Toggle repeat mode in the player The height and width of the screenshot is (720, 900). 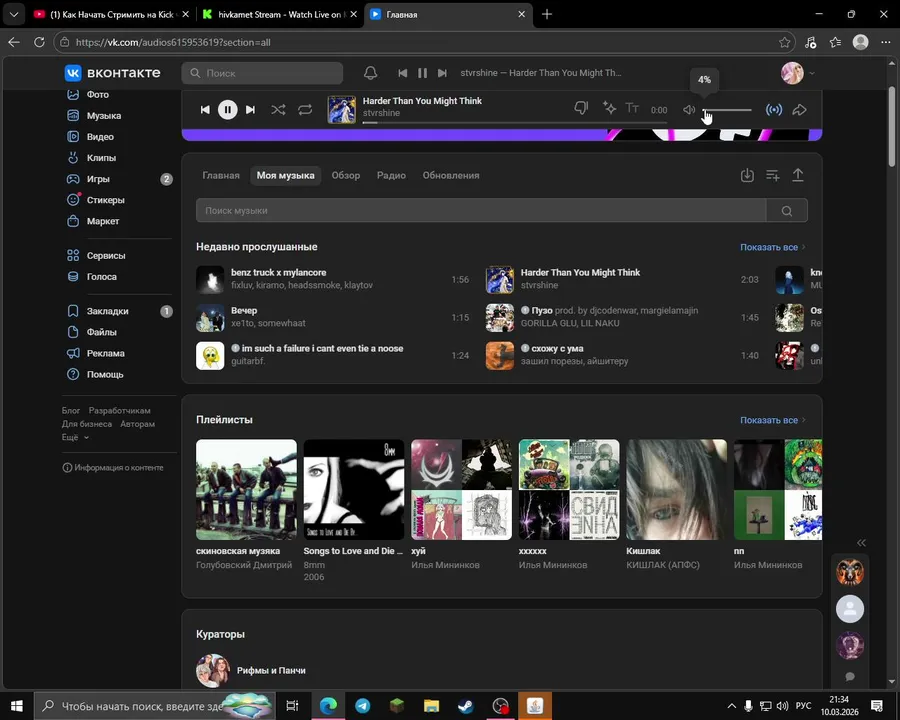click(305, 109)
